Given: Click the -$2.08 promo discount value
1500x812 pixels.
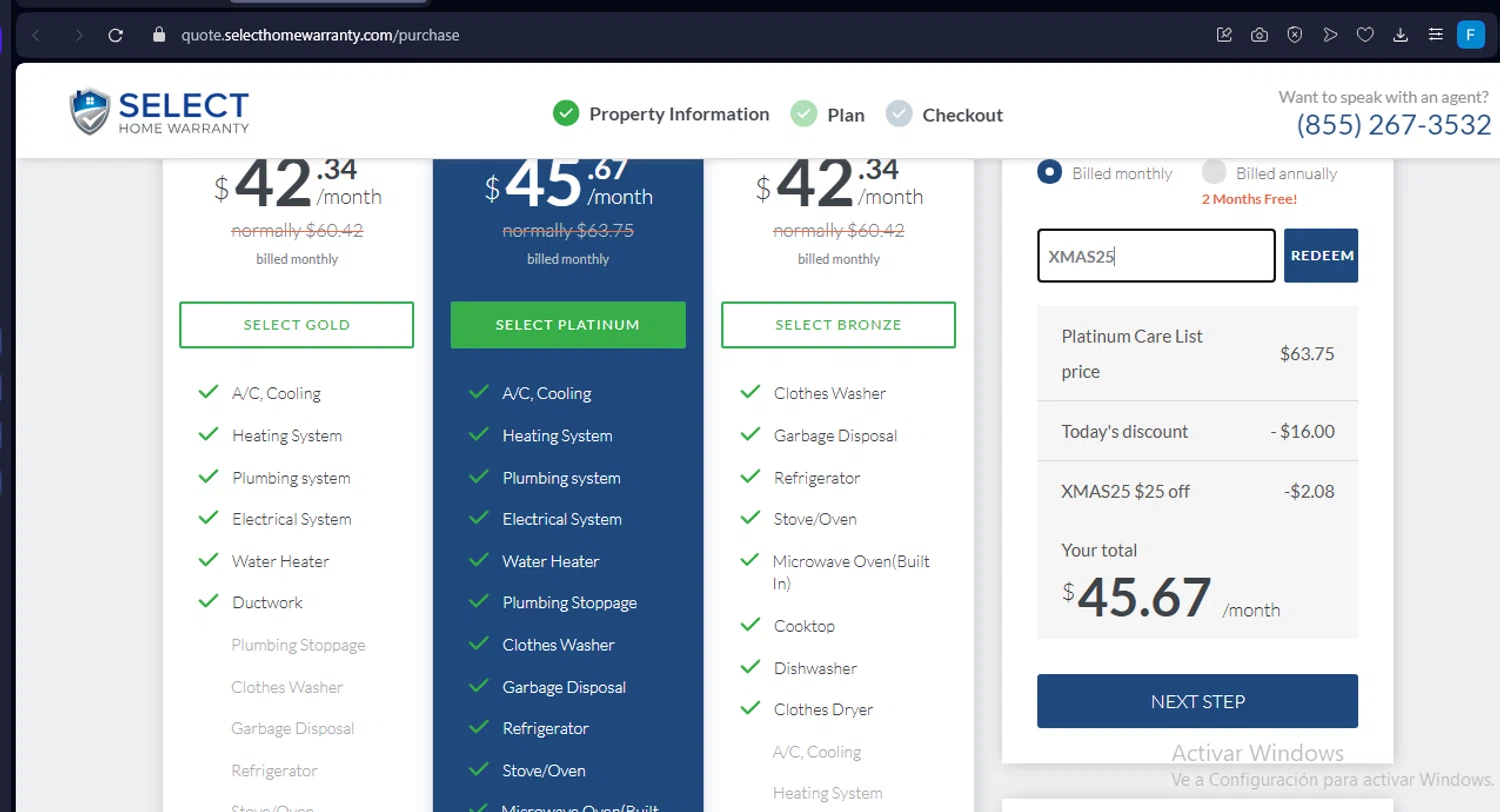Looking at the screenshot, I should click(1309, 492).
